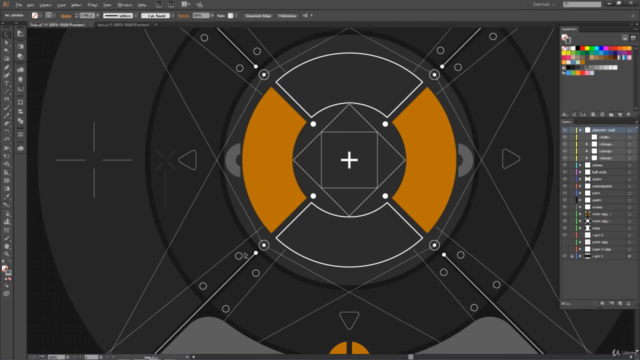Select the Paintbrush tool

pos(7,108)
